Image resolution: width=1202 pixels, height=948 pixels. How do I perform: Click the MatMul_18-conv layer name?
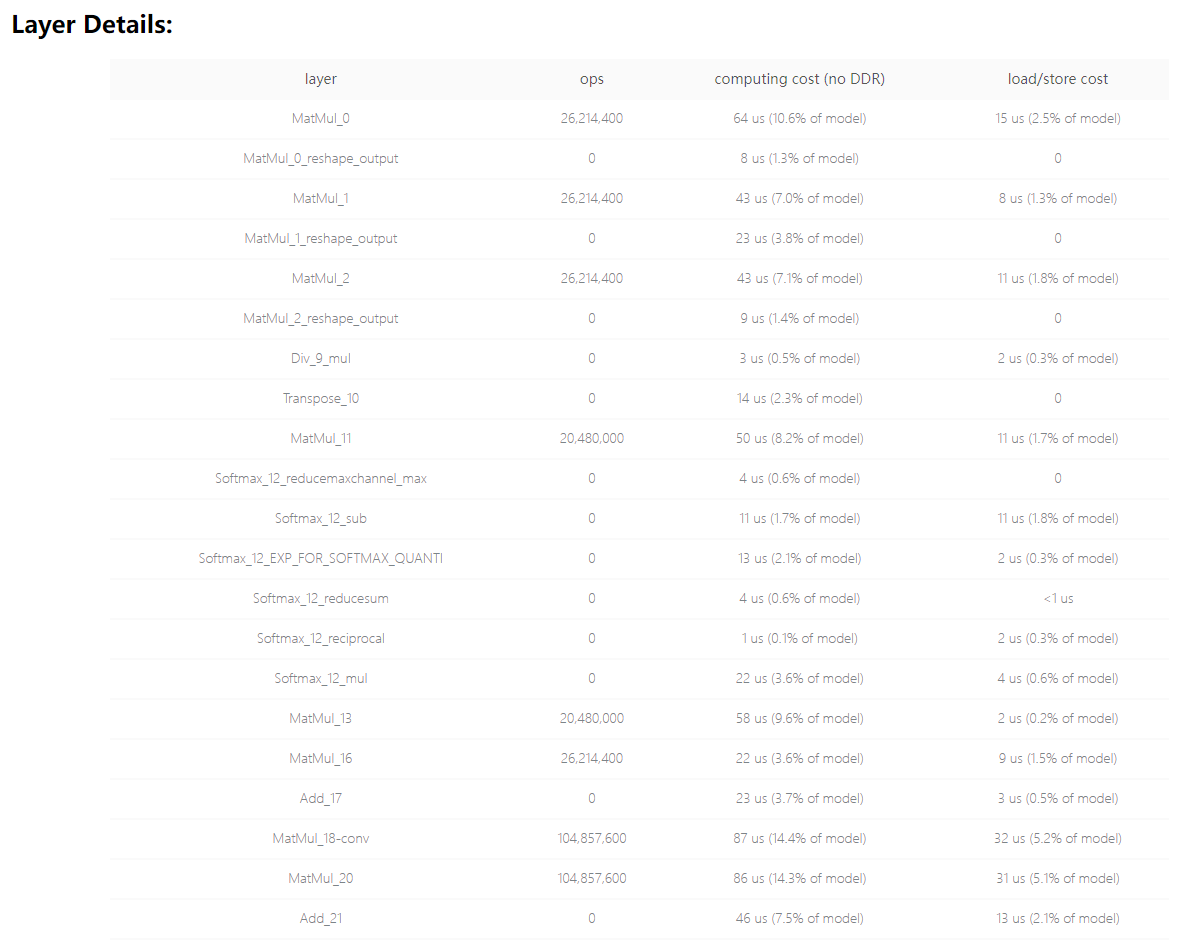pyautogui.click(x=321, y=838)
